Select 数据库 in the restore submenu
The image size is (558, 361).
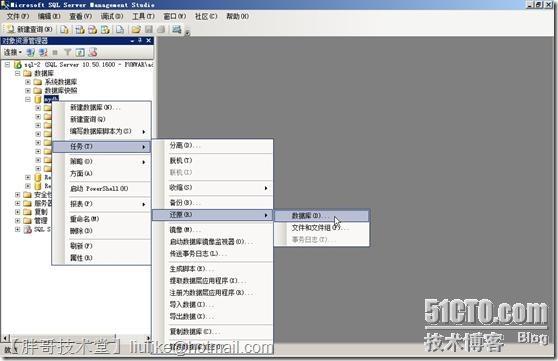click(x=322, y=216)
